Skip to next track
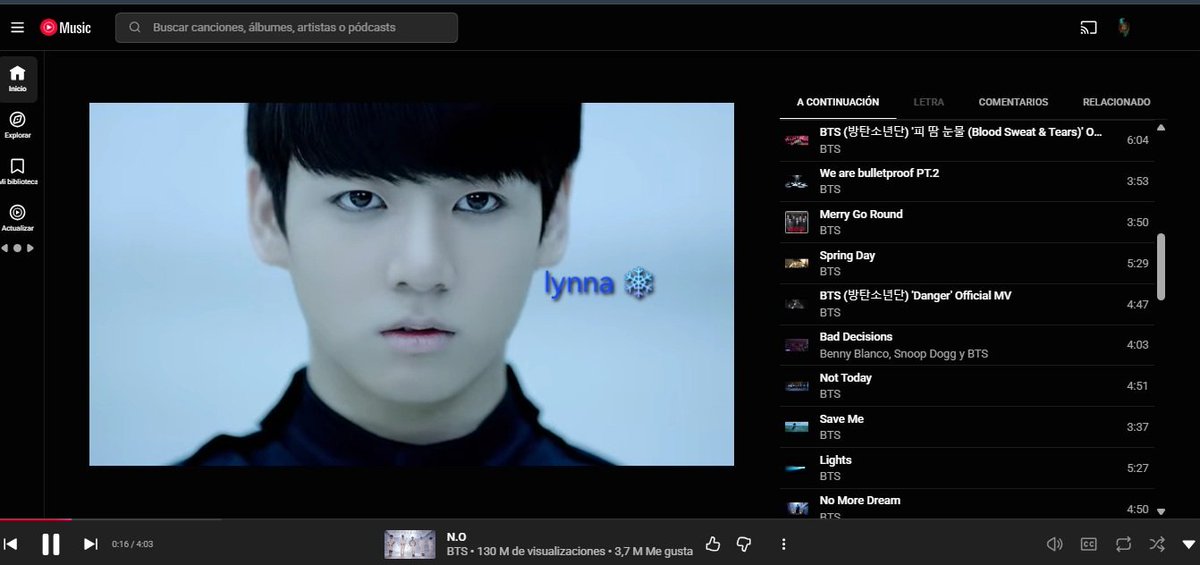1200x565 pixels. click(x=90, y=544)
